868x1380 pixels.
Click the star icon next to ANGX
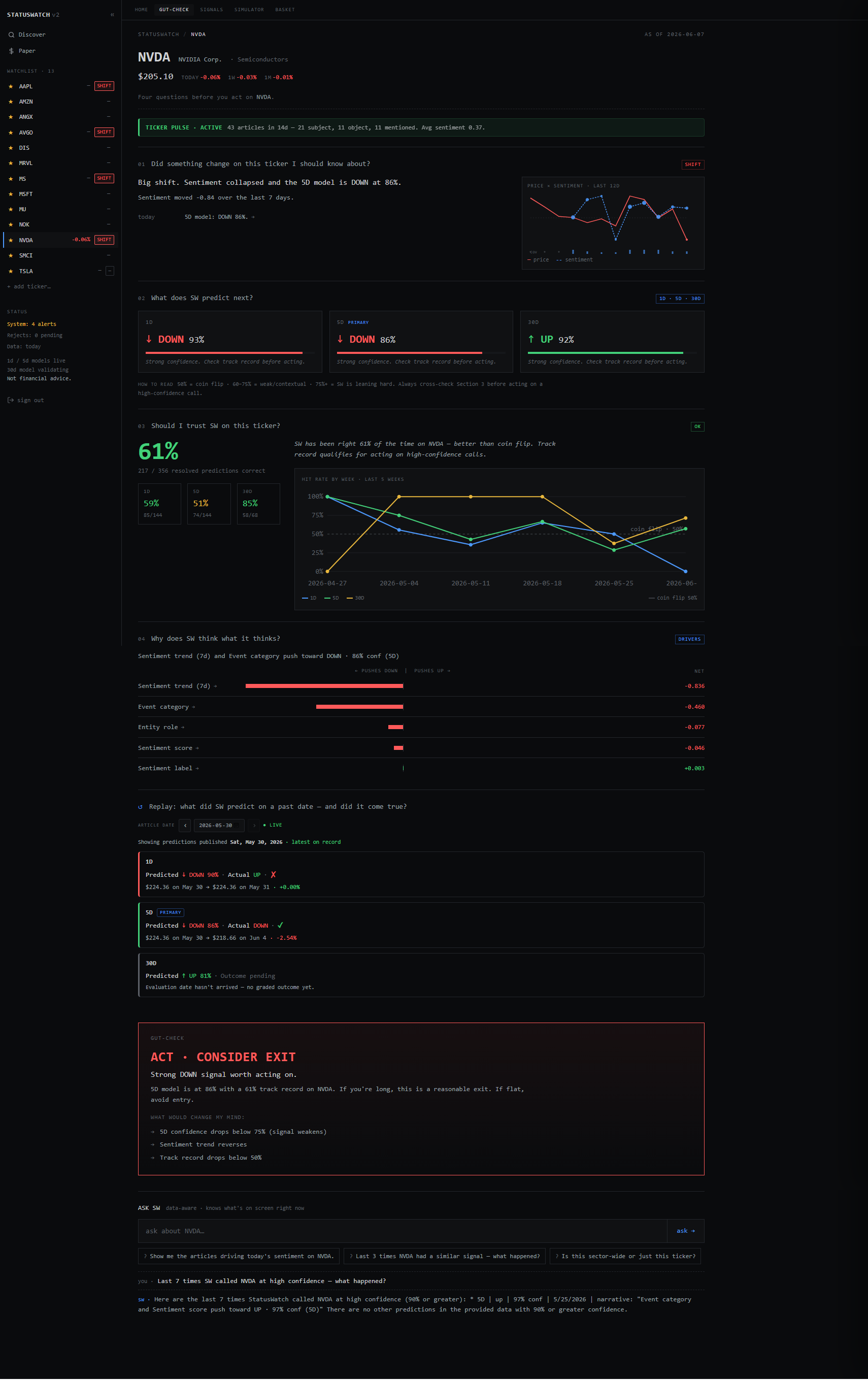pos(10,117)
